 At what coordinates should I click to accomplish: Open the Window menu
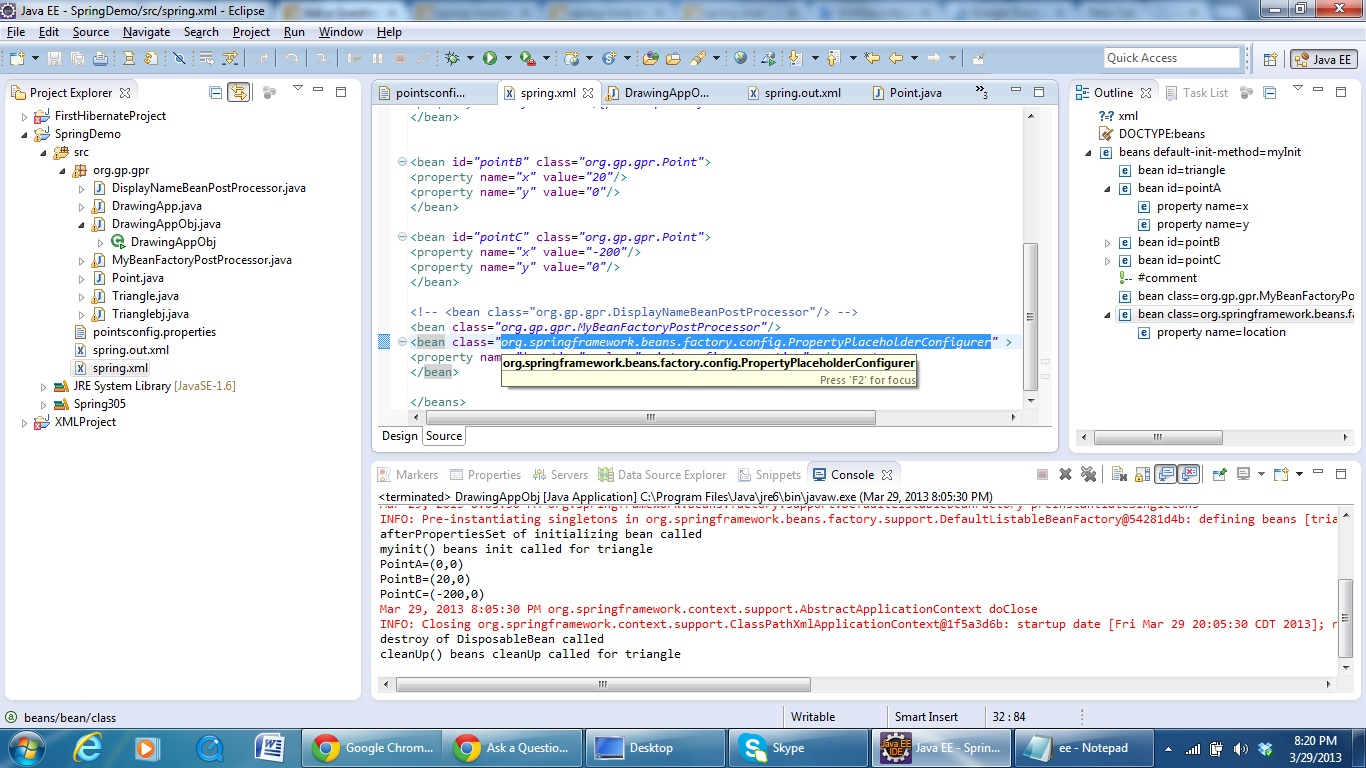tap(340, 31)
